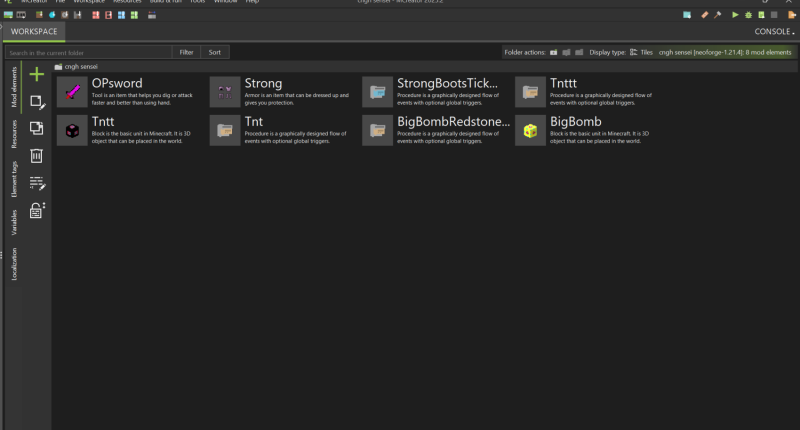Click the search in current folder field
The image size is (800, 430).
[x=89, y=53]
